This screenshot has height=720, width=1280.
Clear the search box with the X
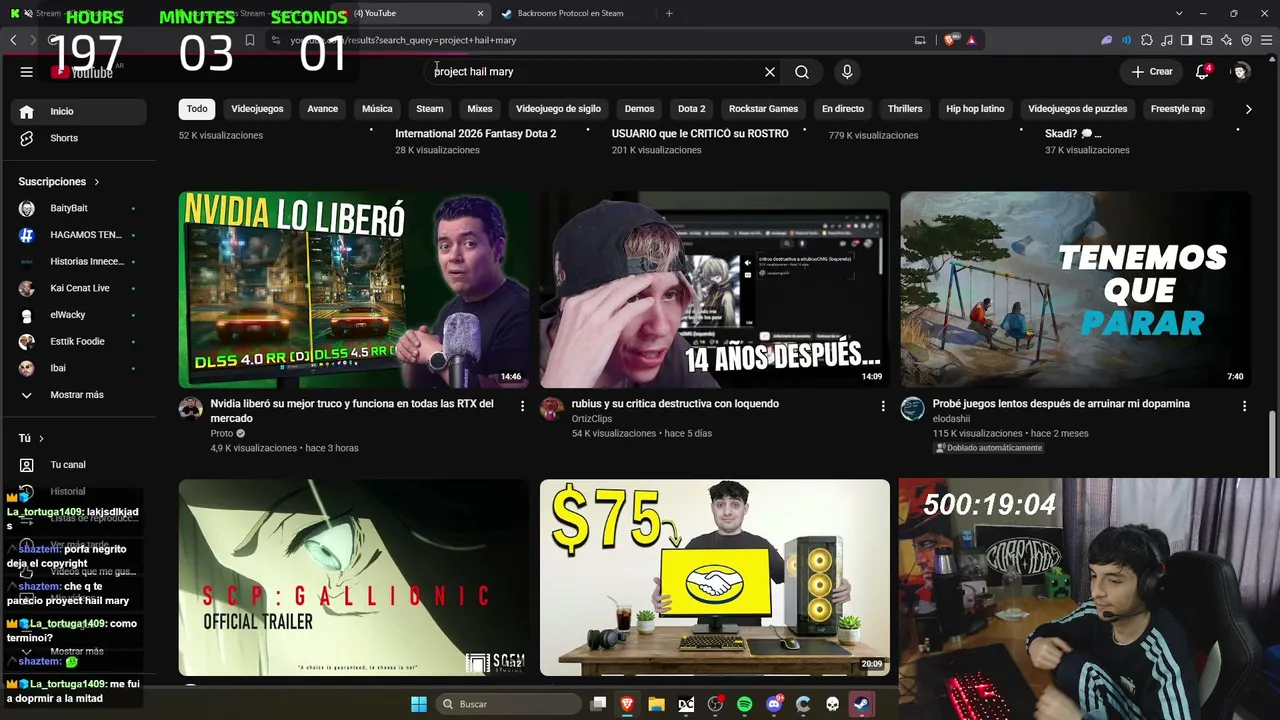(x=770, y=72)
